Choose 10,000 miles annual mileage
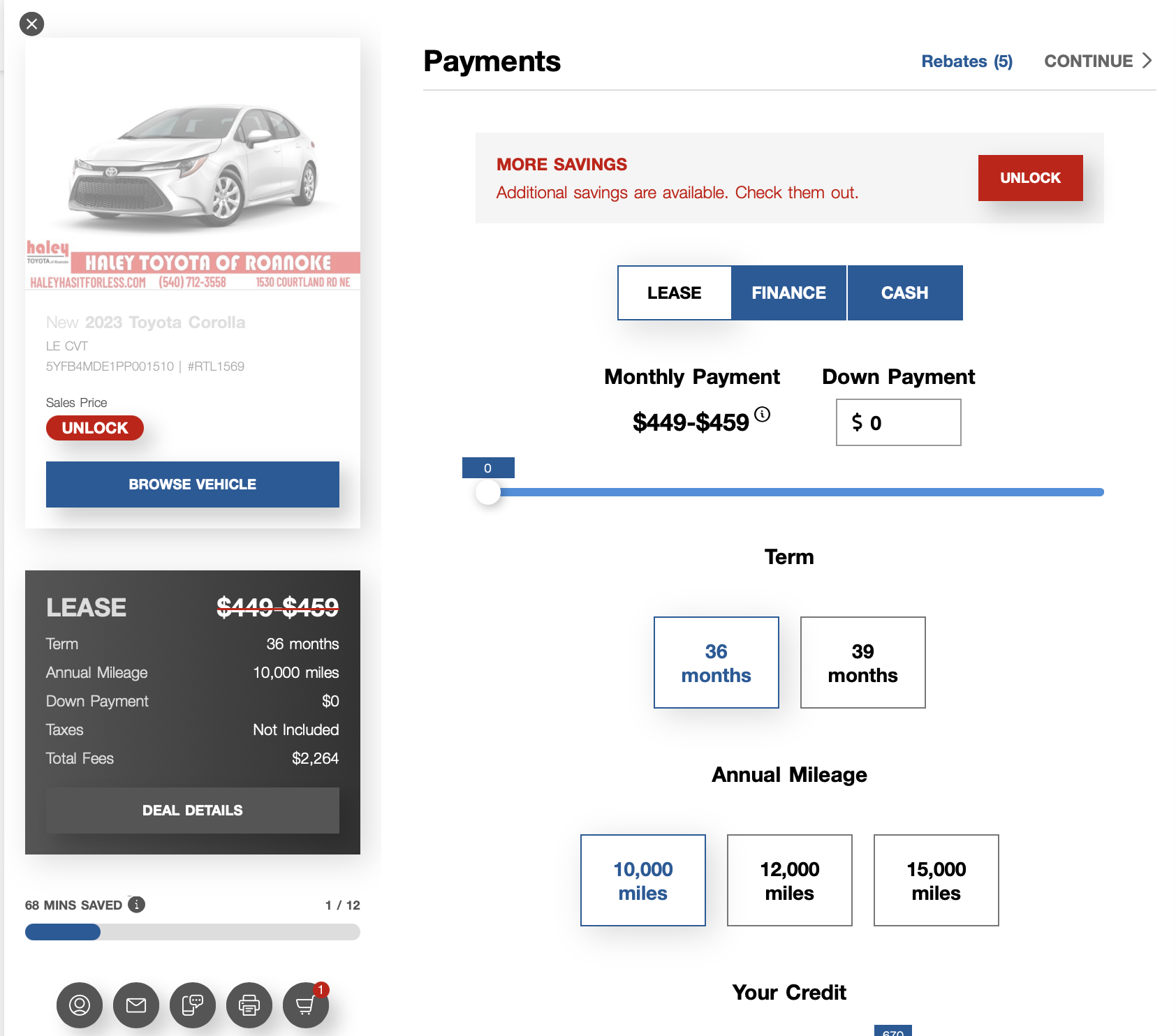Viewport: 1176px width, 1036px height. click(x=643, y=880)
